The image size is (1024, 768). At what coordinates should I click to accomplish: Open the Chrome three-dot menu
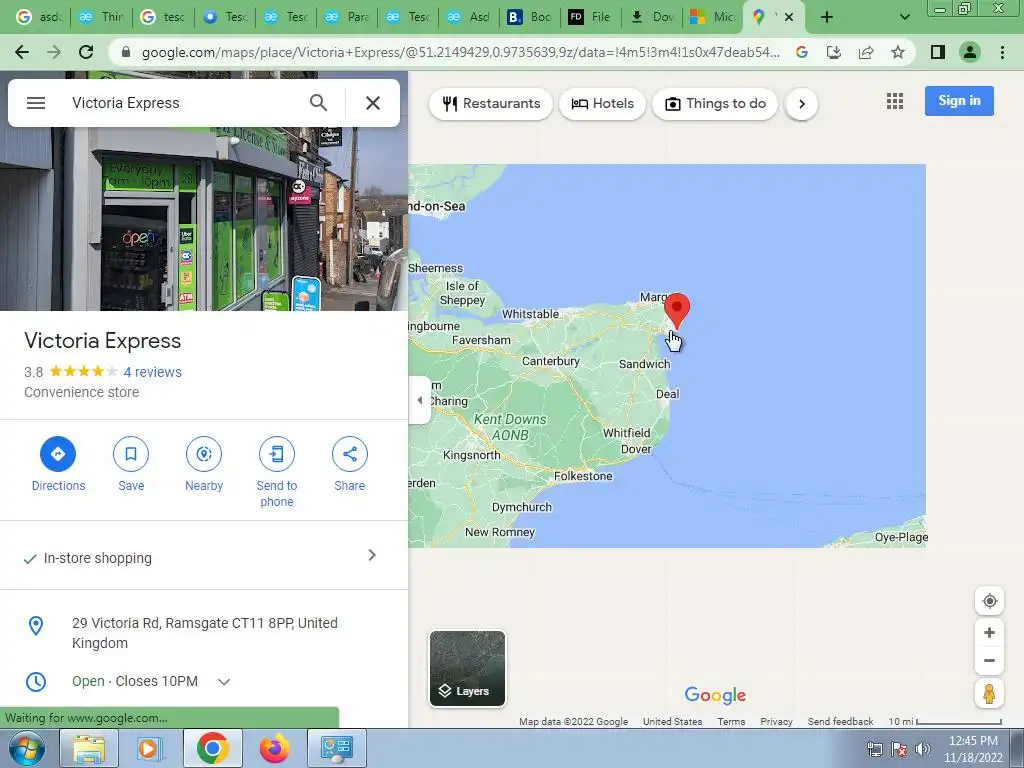(1002, 52)
